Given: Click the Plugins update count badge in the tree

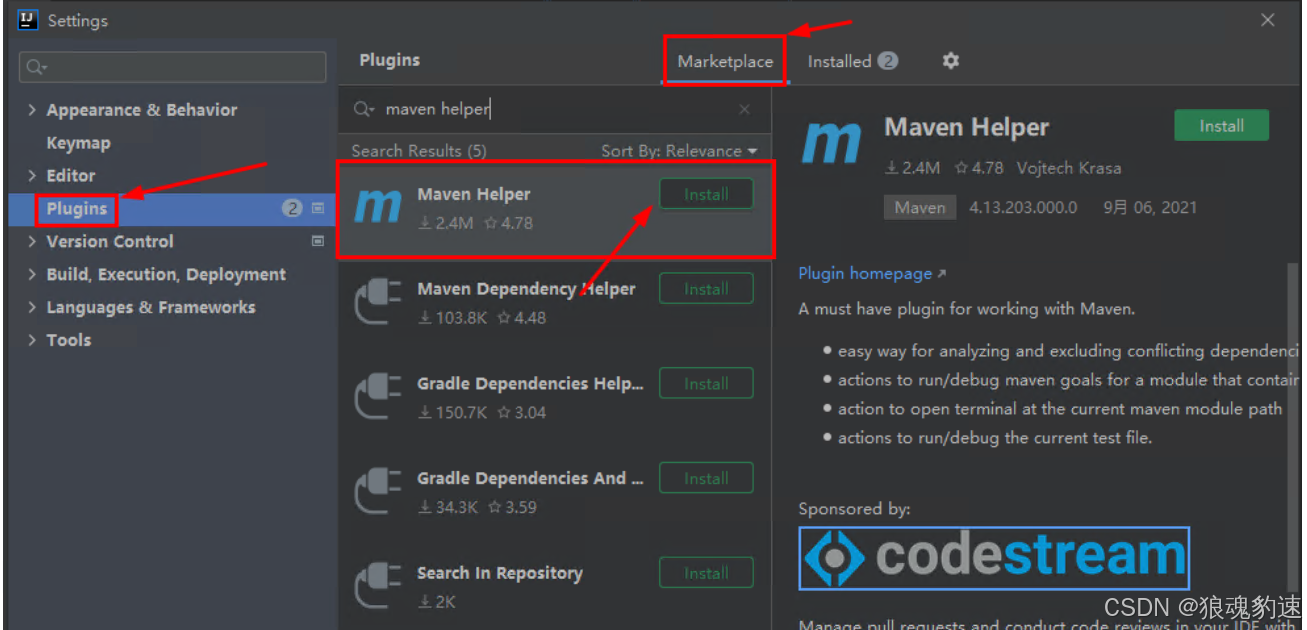Looking at the screenshot, I should tap(292, 208).
